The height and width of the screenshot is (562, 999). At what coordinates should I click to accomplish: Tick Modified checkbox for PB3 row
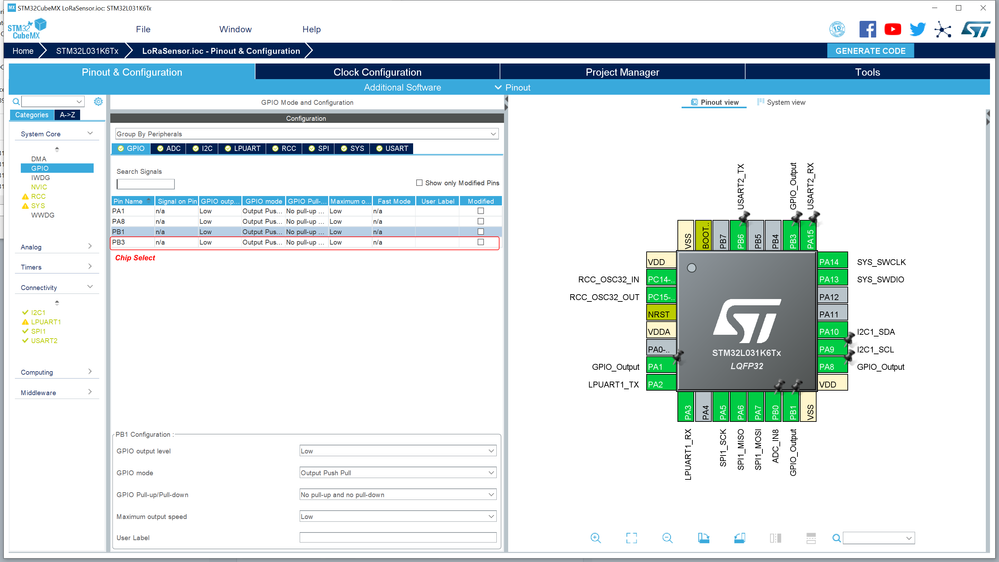(480, 242)
